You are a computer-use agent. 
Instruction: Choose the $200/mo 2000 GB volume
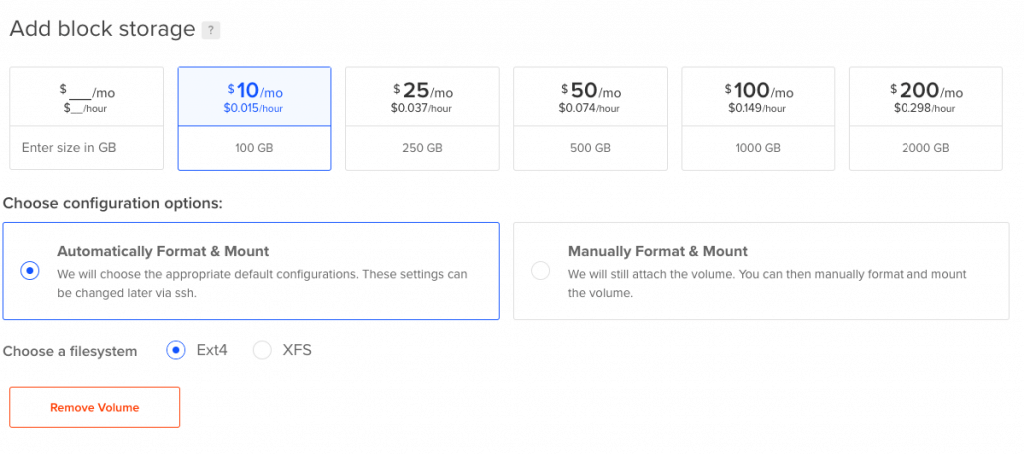925,118
